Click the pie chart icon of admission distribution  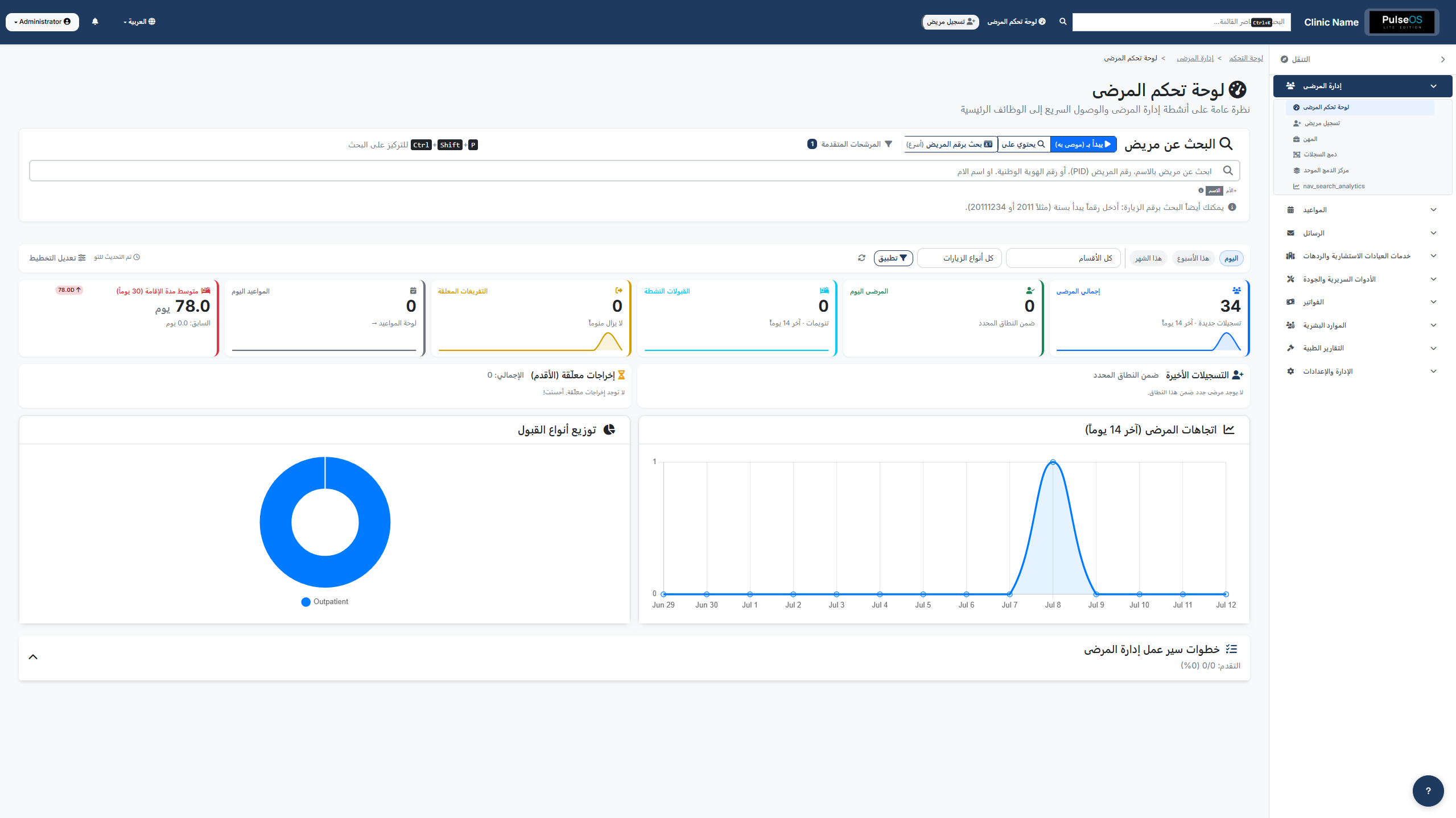tap(609, 429)
